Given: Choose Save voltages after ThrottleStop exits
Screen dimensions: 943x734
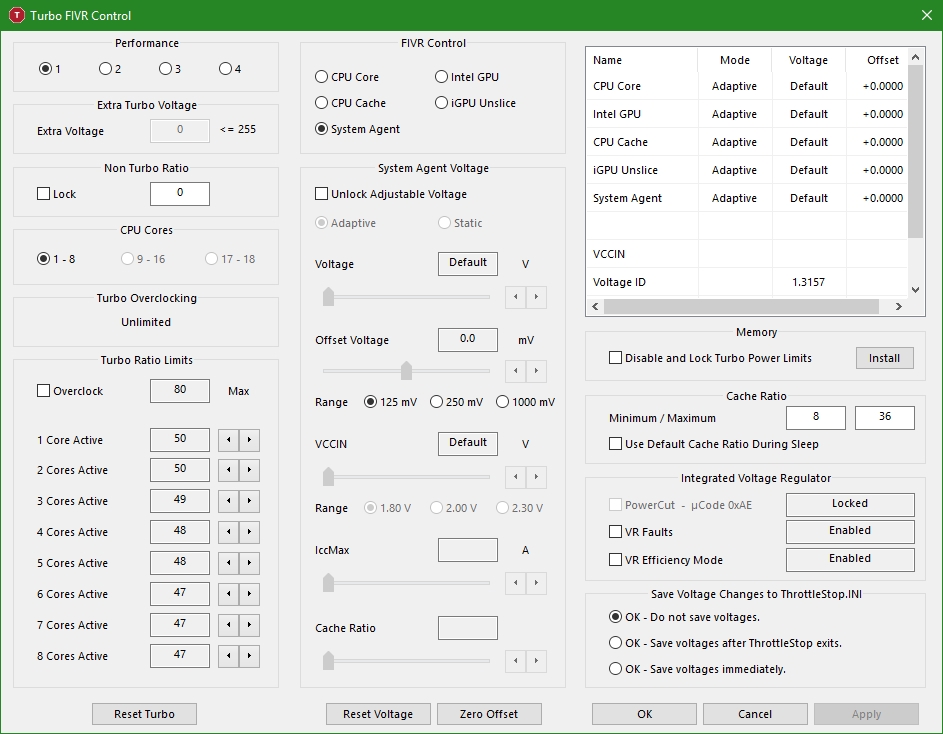Looking at the screenshot, I should click(x=725, y=643).
